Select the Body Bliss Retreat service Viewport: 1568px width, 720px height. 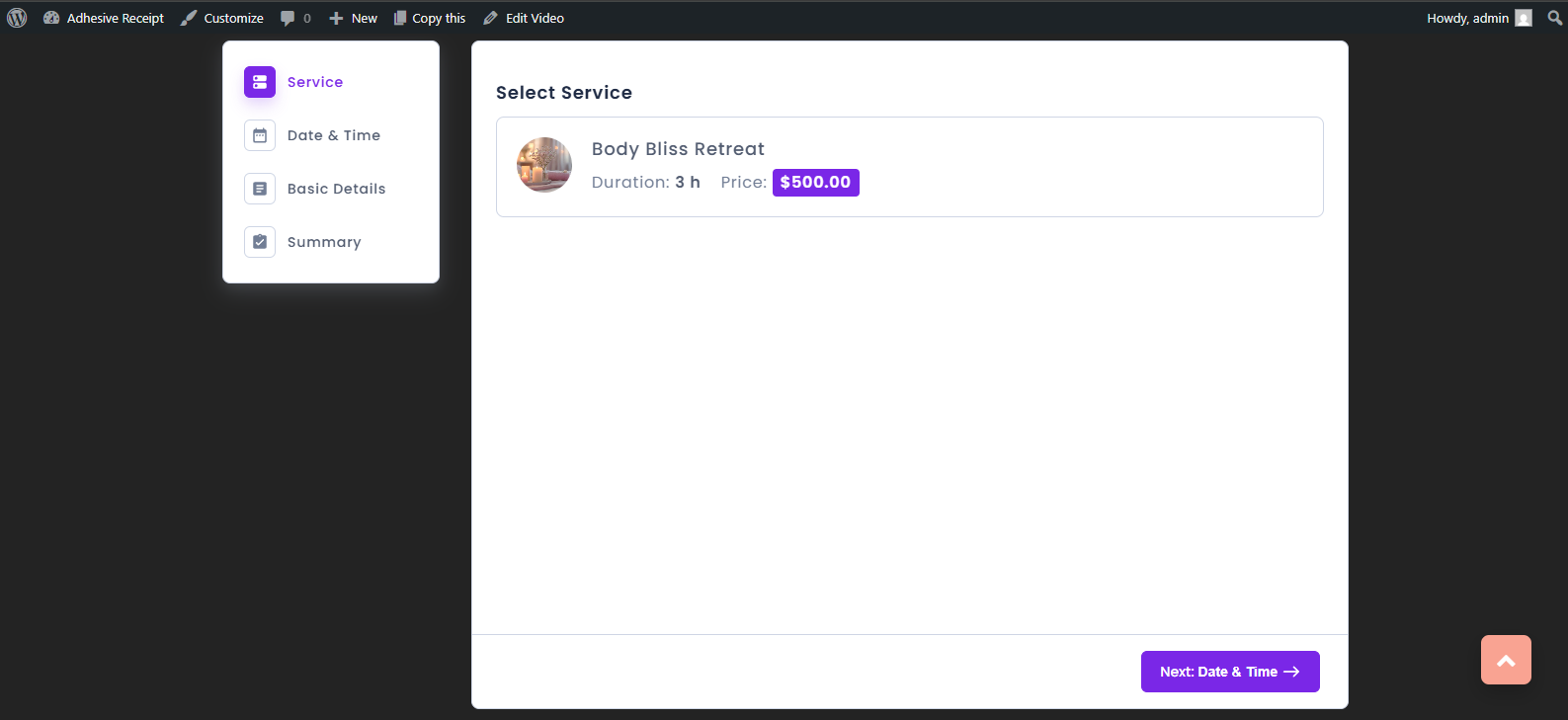tap(909, 167)
